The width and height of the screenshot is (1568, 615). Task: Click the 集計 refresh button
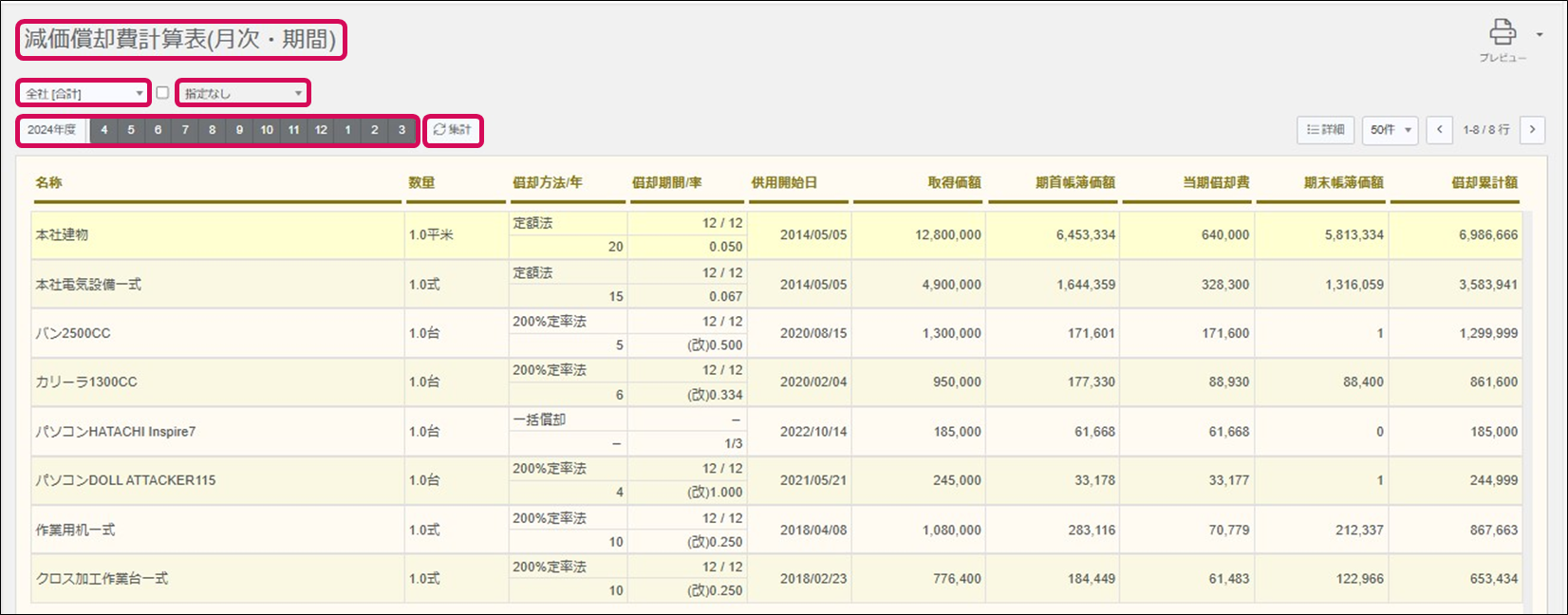453,130
